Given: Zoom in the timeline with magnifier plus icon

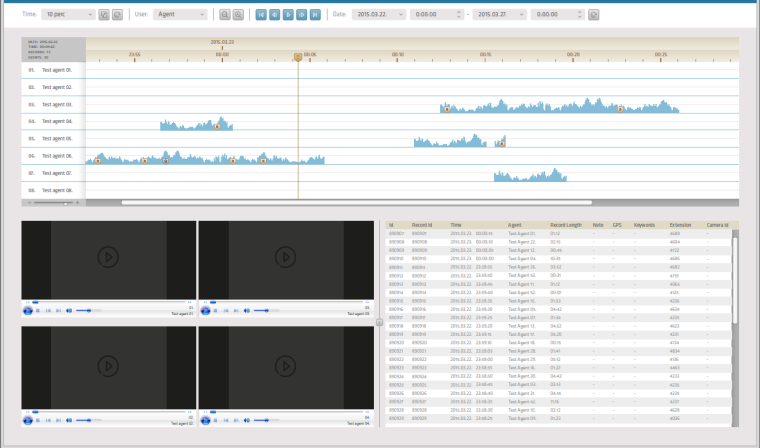Looking at the screenshot, I should point(238,15).
